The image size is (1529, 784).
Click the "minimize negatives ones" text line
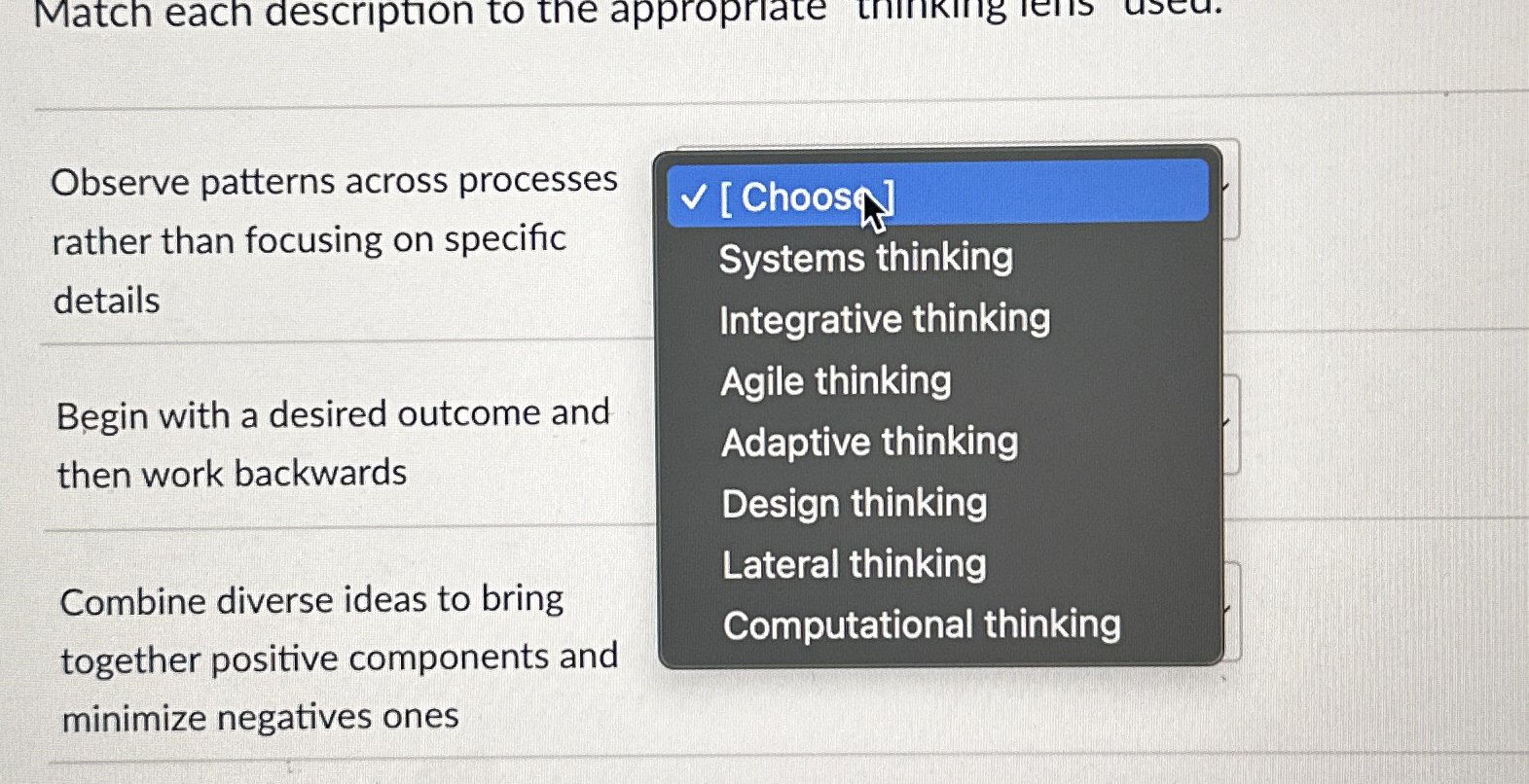click(x=259, y=717)
